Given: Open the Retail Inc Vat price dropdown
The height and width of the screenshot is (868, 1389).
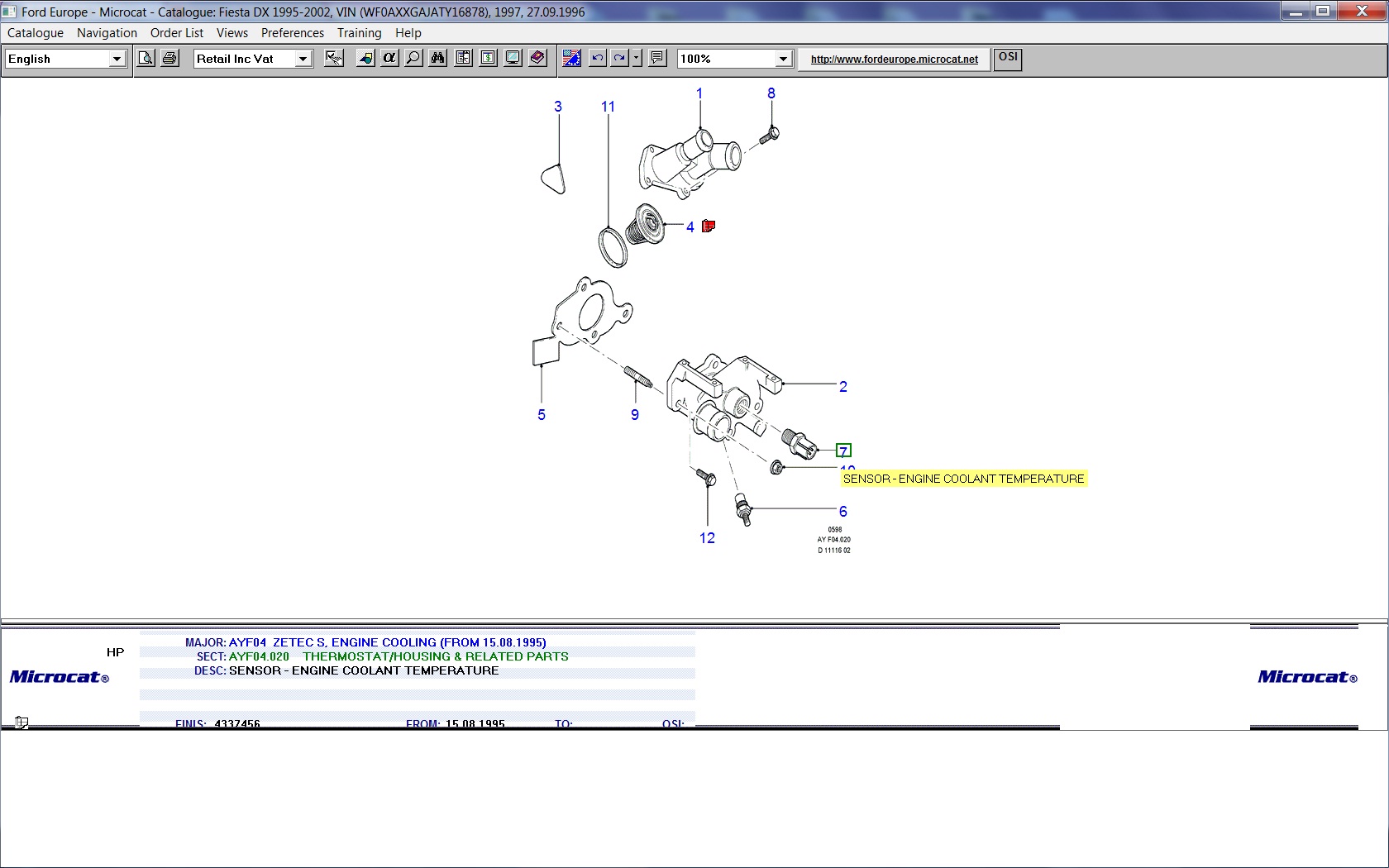Looking at the screenshot, I should click(303, 59).
